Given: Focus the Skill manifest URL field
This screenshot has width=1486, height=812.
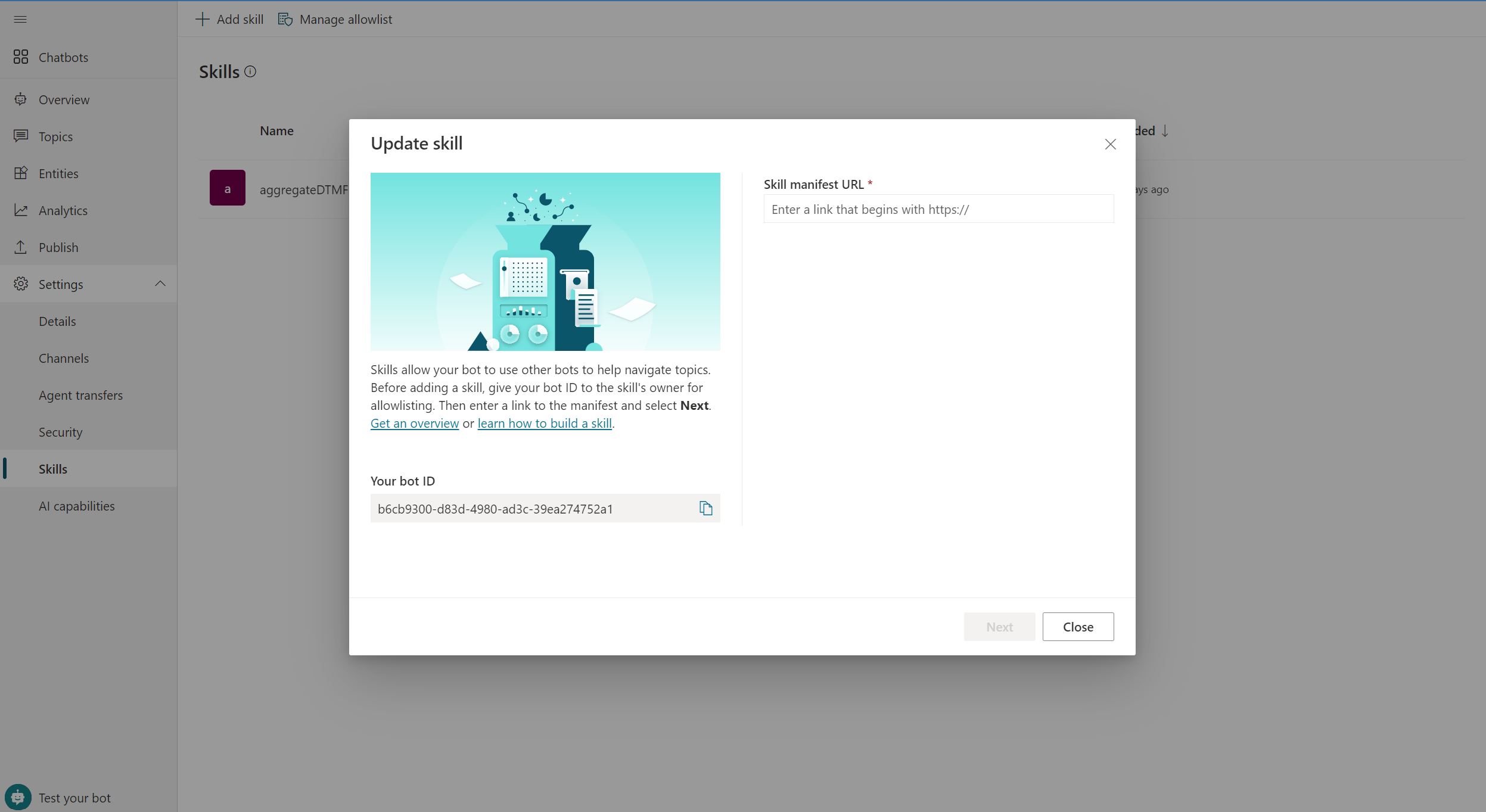Looking at the screenshot, I should (x=938, y=209).
